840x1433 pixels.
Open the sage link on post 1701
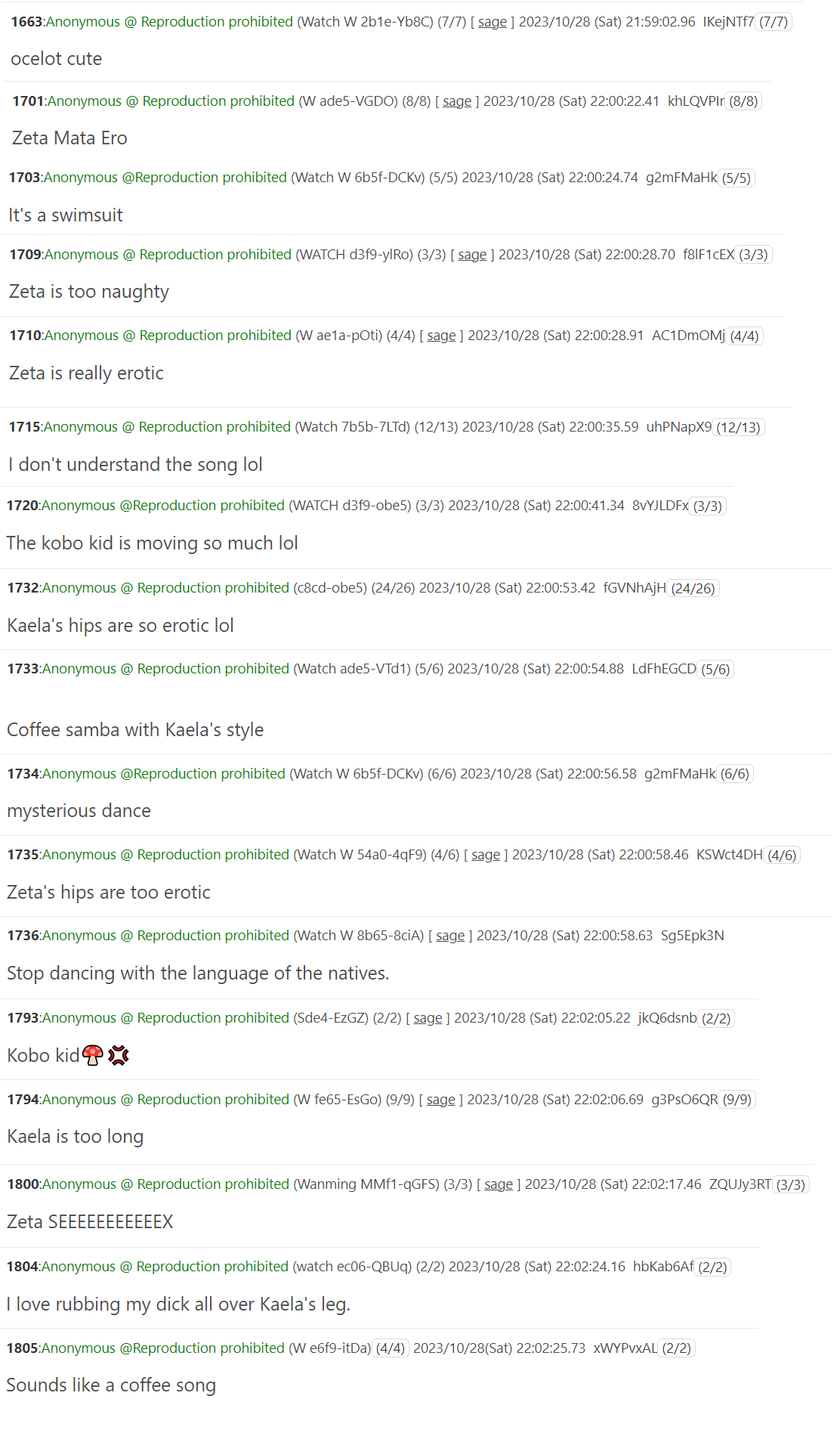456,101
